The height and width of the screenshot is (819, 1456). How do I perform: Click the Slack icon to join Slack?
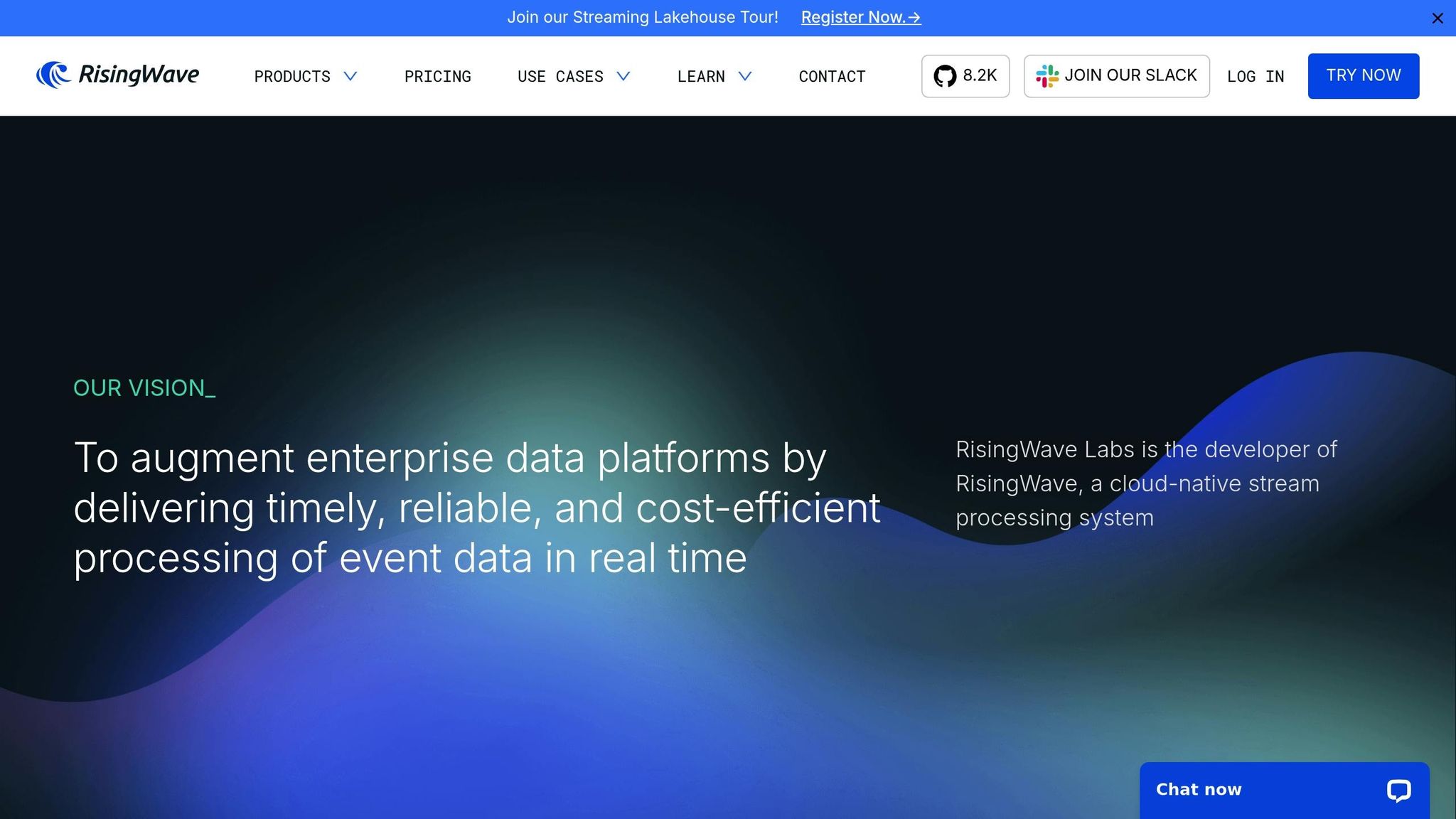[x=1046, y=75]
